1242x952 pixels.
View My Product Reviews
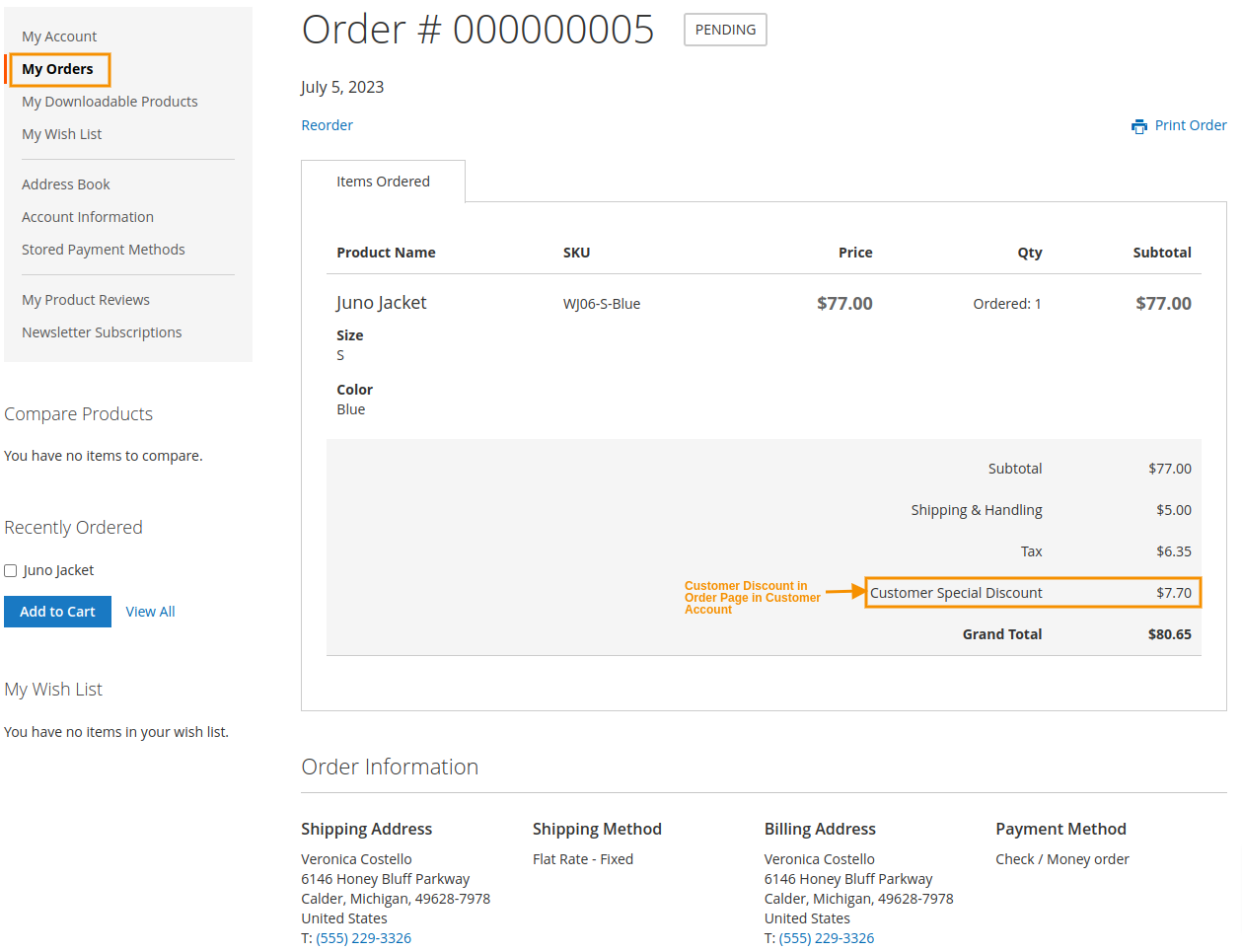click(x=86, y=299)
